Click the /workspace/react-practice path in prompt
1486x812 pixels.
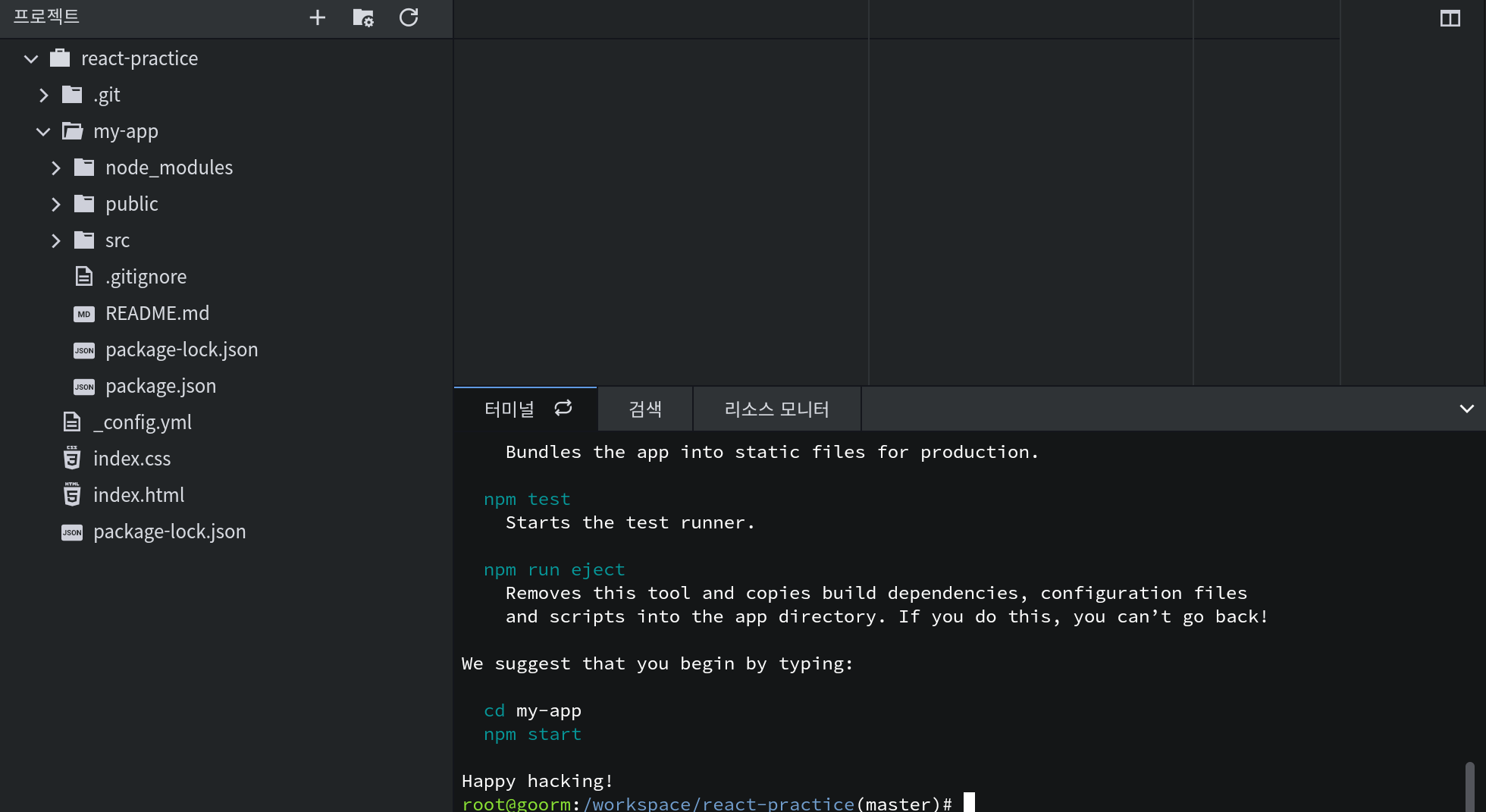(719, 804)
